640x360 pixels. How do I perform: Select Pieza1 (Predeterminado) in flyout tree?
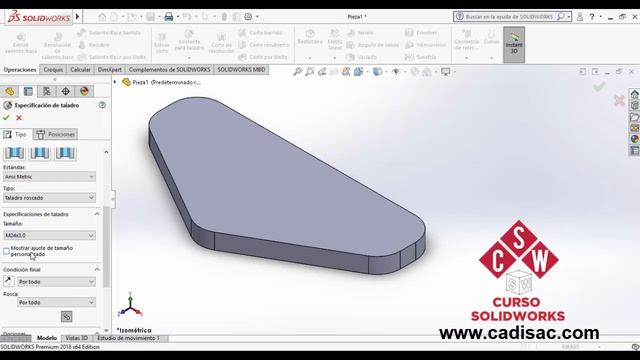pos(162,82)
